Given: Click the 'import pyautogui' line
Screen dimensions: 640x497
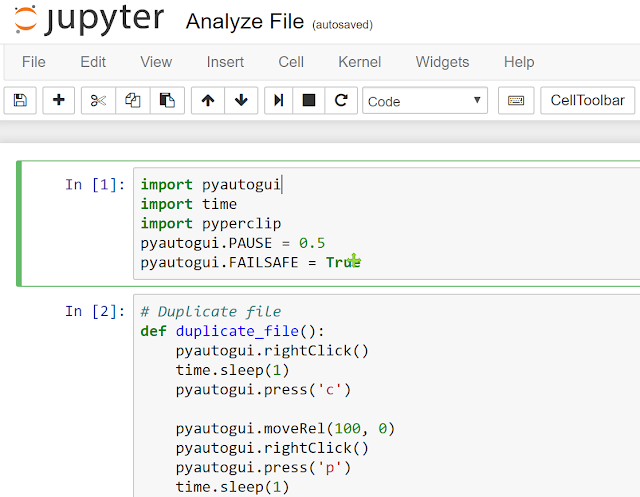Looking at the screenshot, I should [211, 184].
